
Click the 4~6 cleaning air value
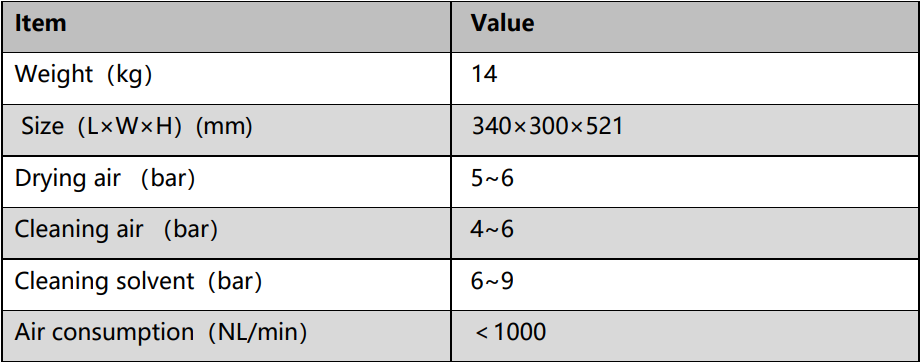tap(493, 230)
